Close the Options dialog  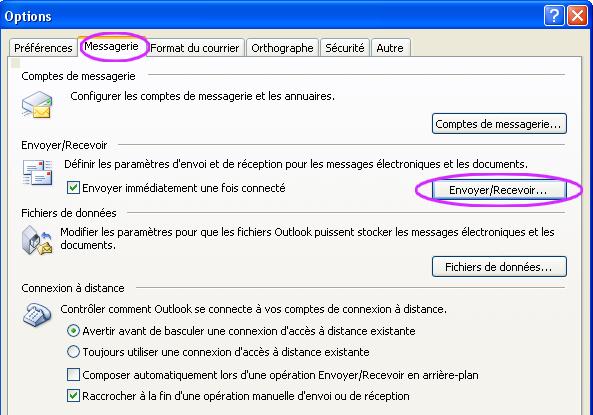577,16
